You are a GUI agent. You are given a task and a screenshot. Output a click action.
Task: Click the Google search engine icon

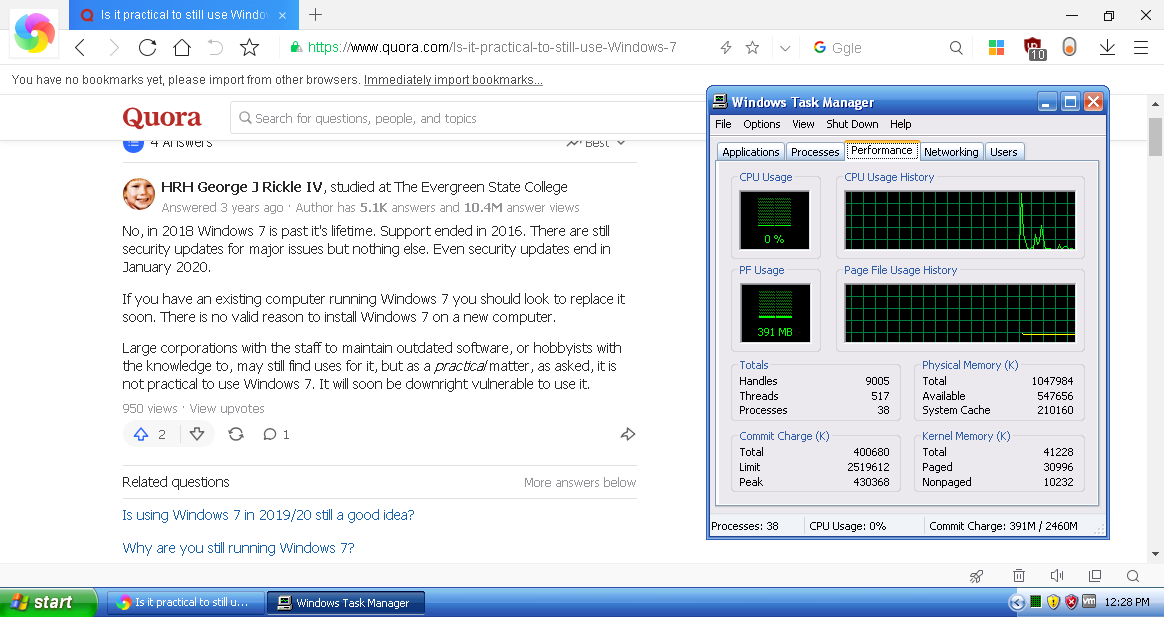[x=820, y=48]
